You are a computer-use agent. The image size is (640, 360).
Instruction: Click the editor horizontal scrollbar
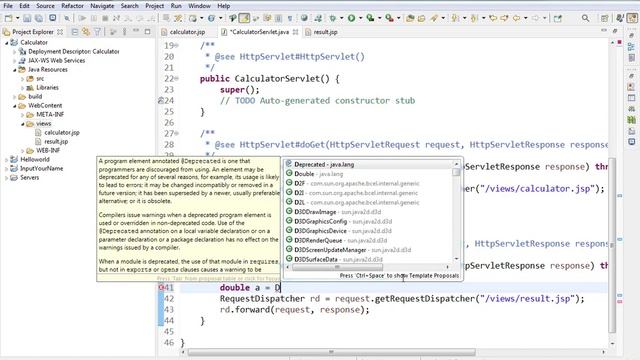331,351
